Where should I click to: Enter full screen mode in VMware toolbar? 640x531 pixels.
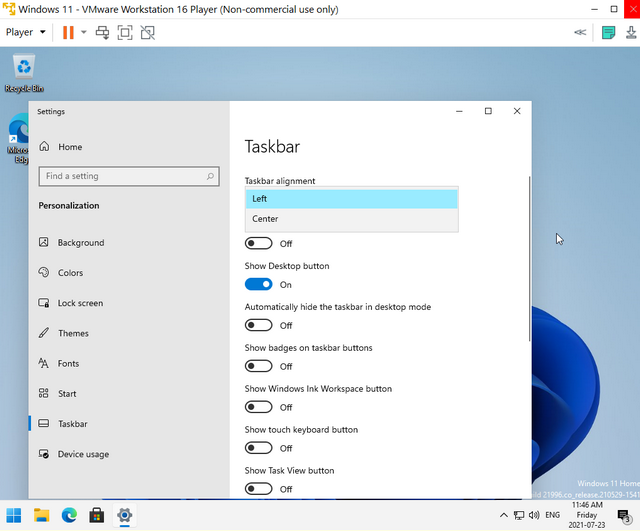click(x=125, y=33)
